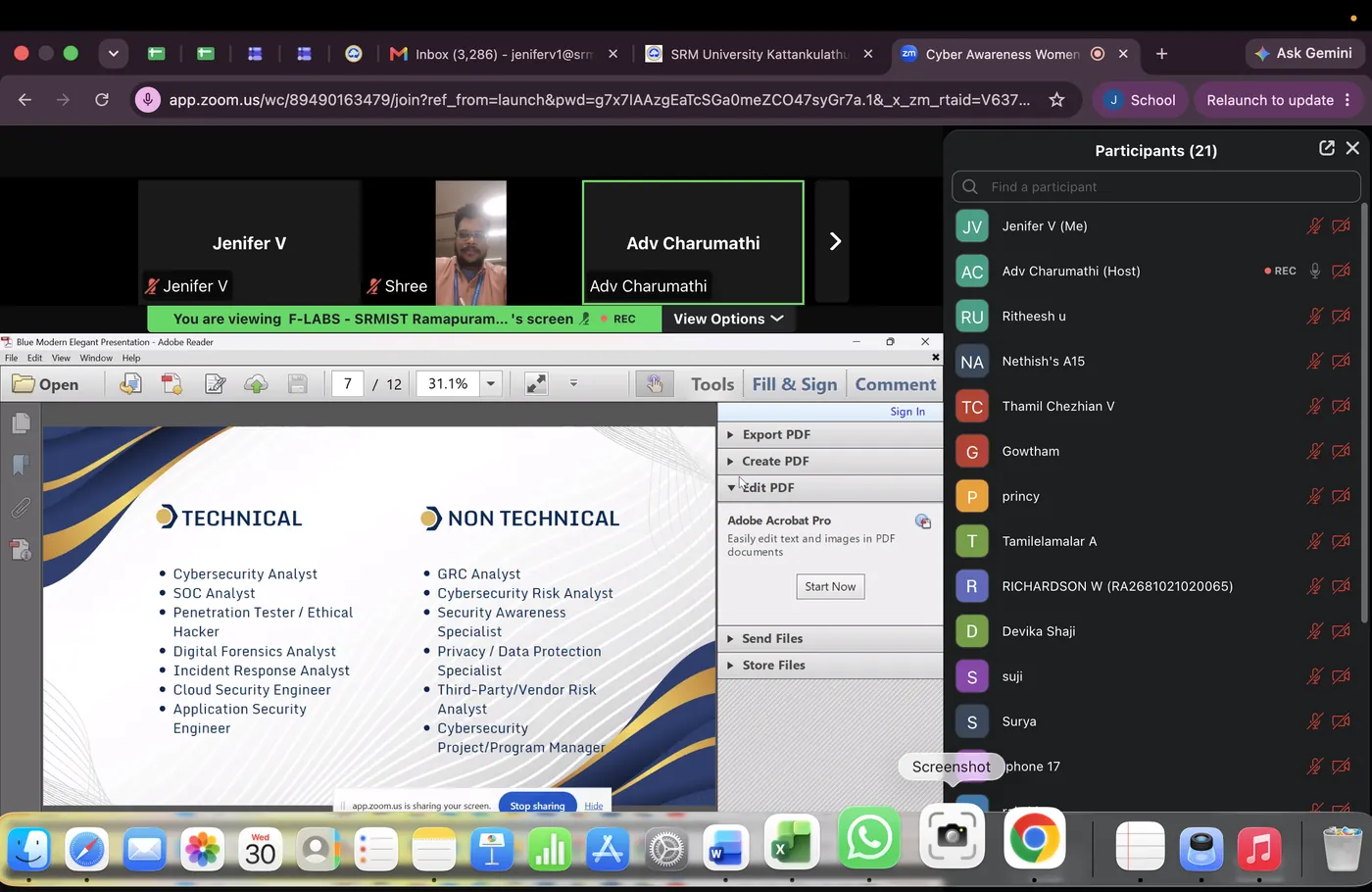This screenshot has height=892, width=1372.
Task: Click Start Now button for Acrobat Pro
Action: pyautogui.click(x=830, y=586)
